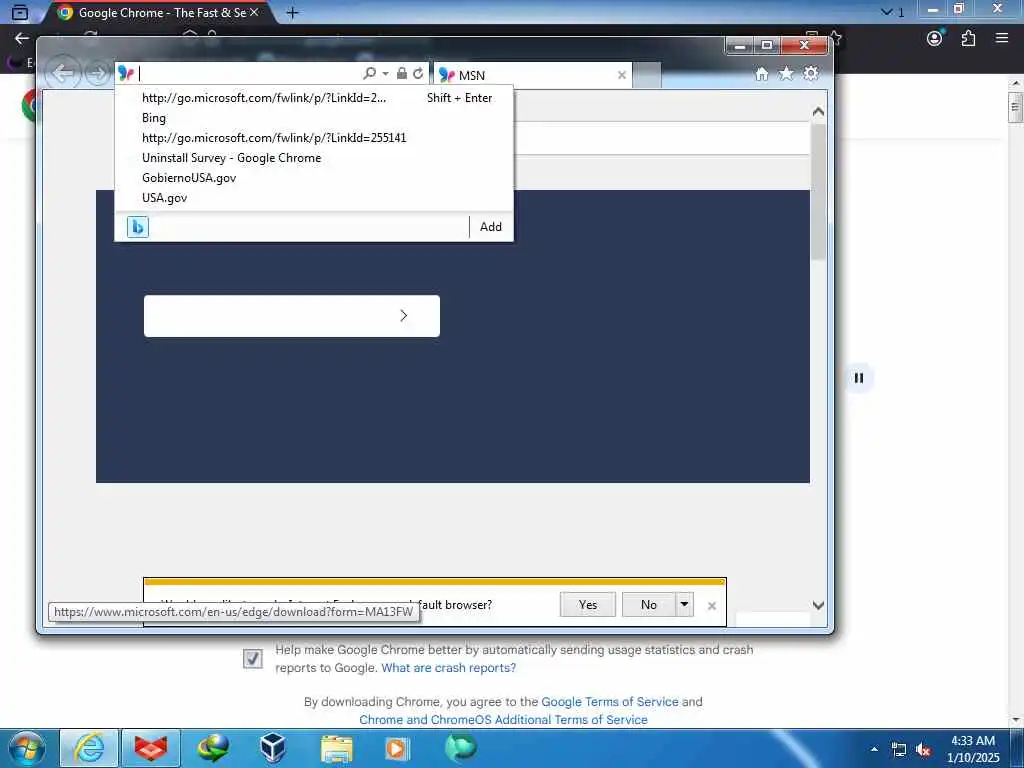Select Google Chrome - The Fast tab
The height and width of the screenshot is (768, 1024).
(157, 12)
